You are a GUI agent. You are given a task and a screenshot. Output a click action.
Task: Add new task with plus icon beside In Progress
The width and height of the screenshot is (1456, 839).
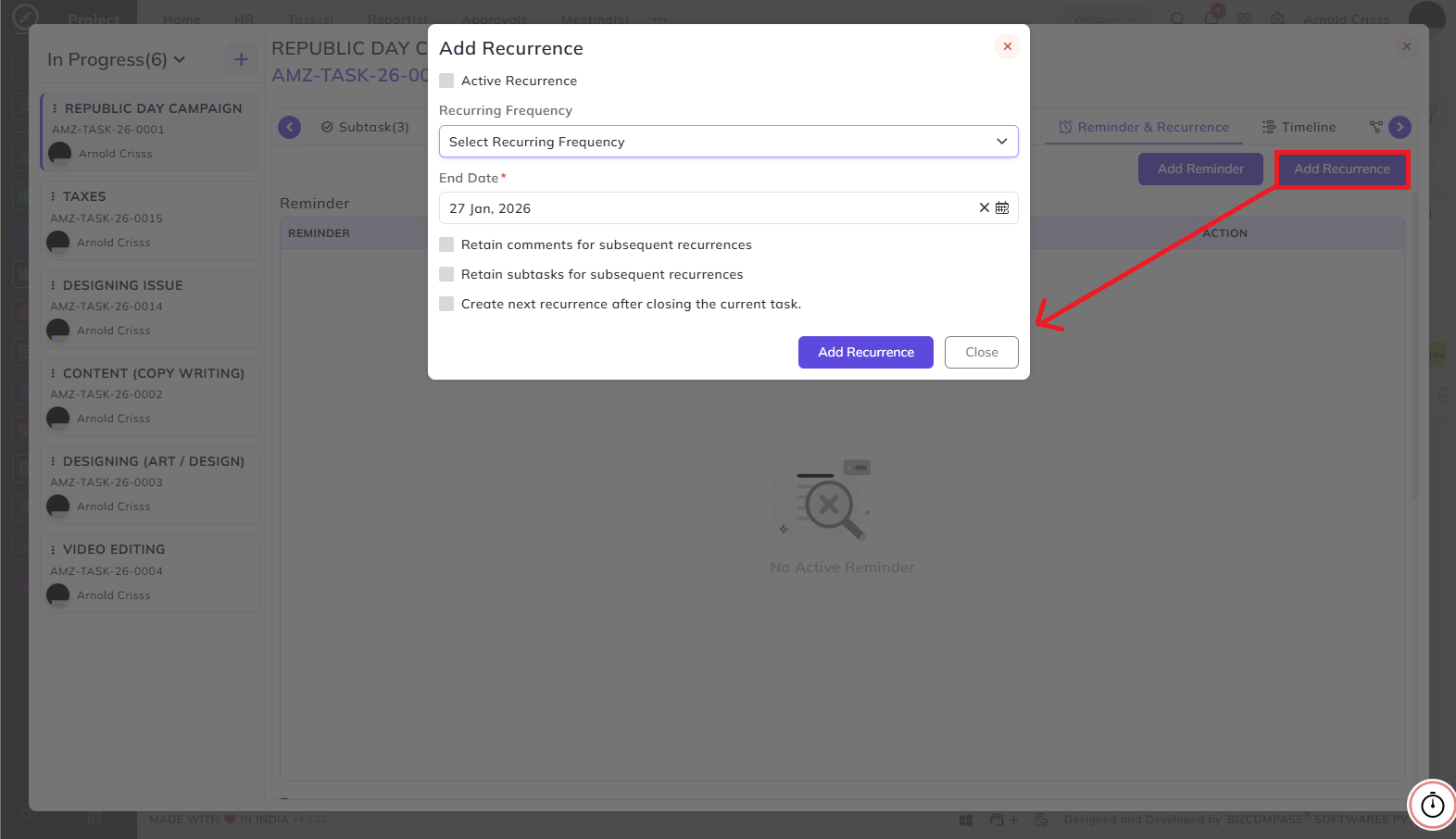click(x=241, y=59)
